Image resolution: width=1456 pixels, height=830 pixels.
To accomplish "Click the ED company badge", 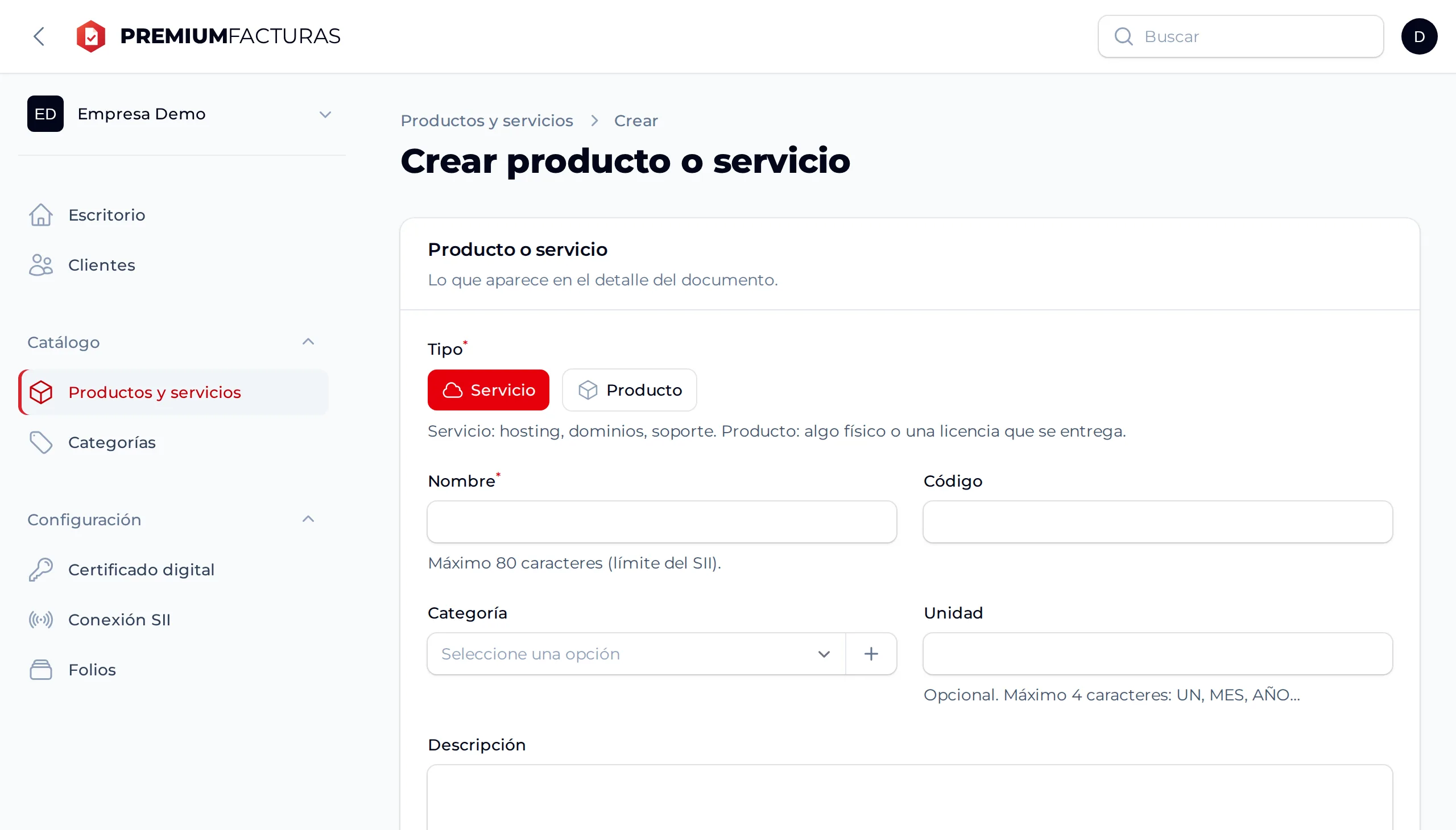I will click(x=45, y=114).
